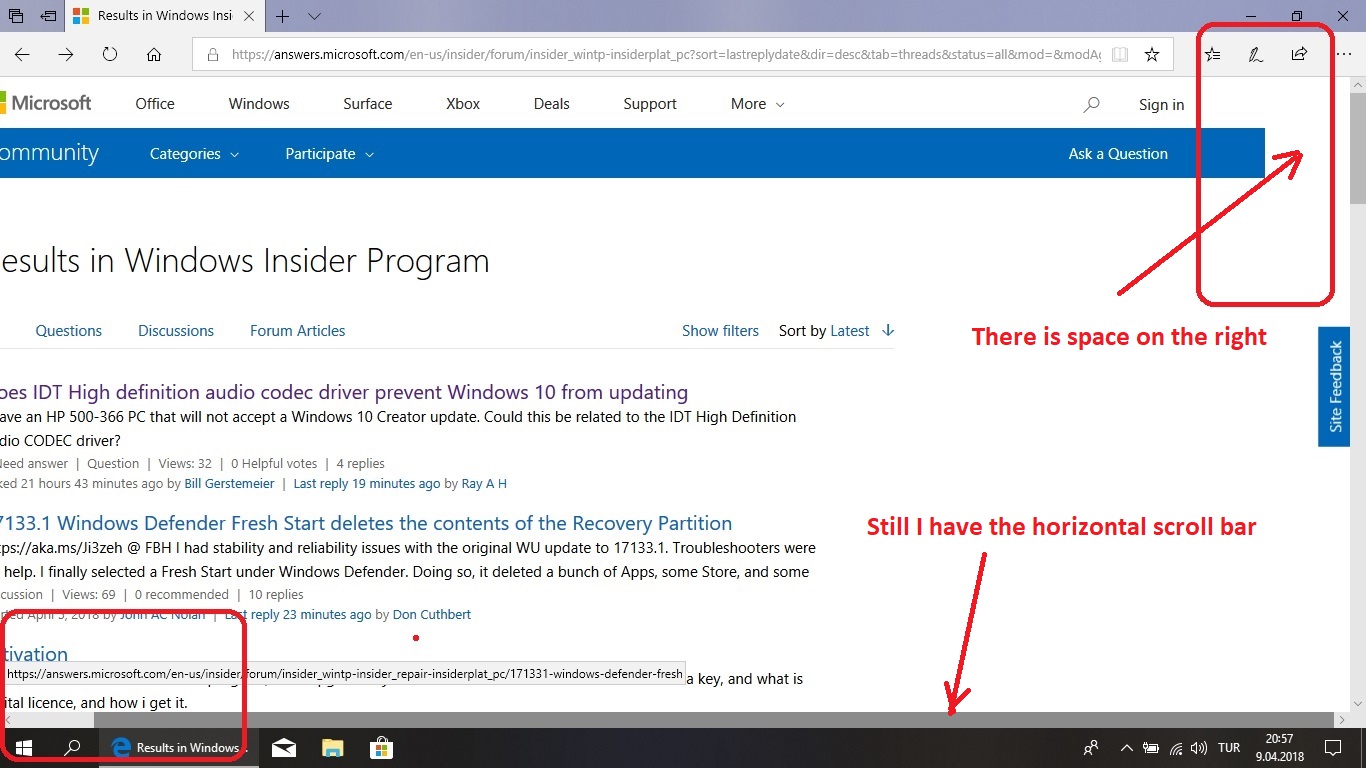1366x768 pixels.
Task: Open Windows Defender Fresh Start thread title
Action: pyautogui.click(x=366, y=523)
